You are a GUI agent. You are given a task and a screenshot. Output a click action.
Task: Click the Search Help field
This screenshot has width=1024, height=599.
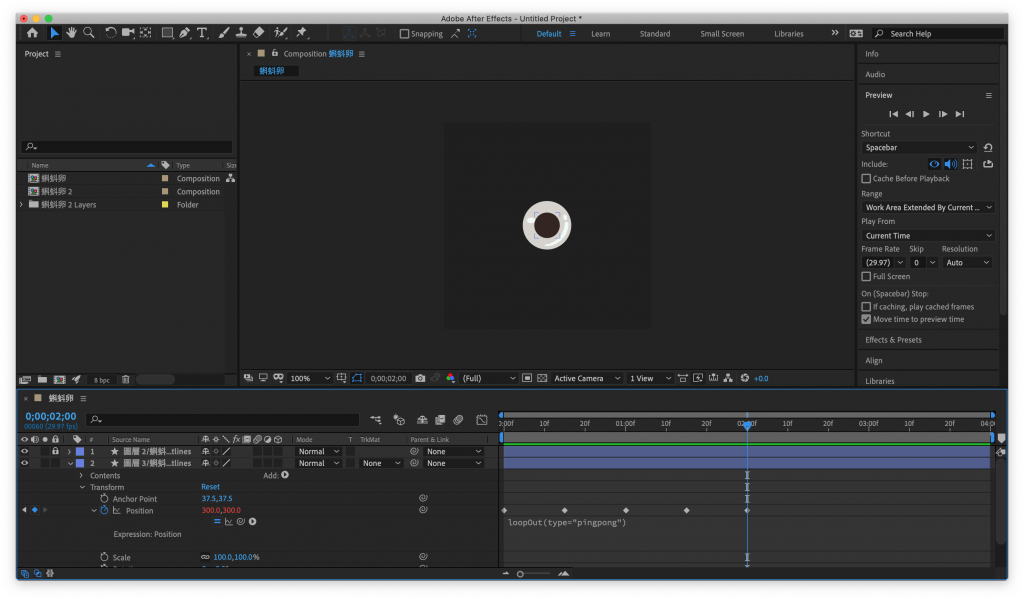[x=937, y=33]
